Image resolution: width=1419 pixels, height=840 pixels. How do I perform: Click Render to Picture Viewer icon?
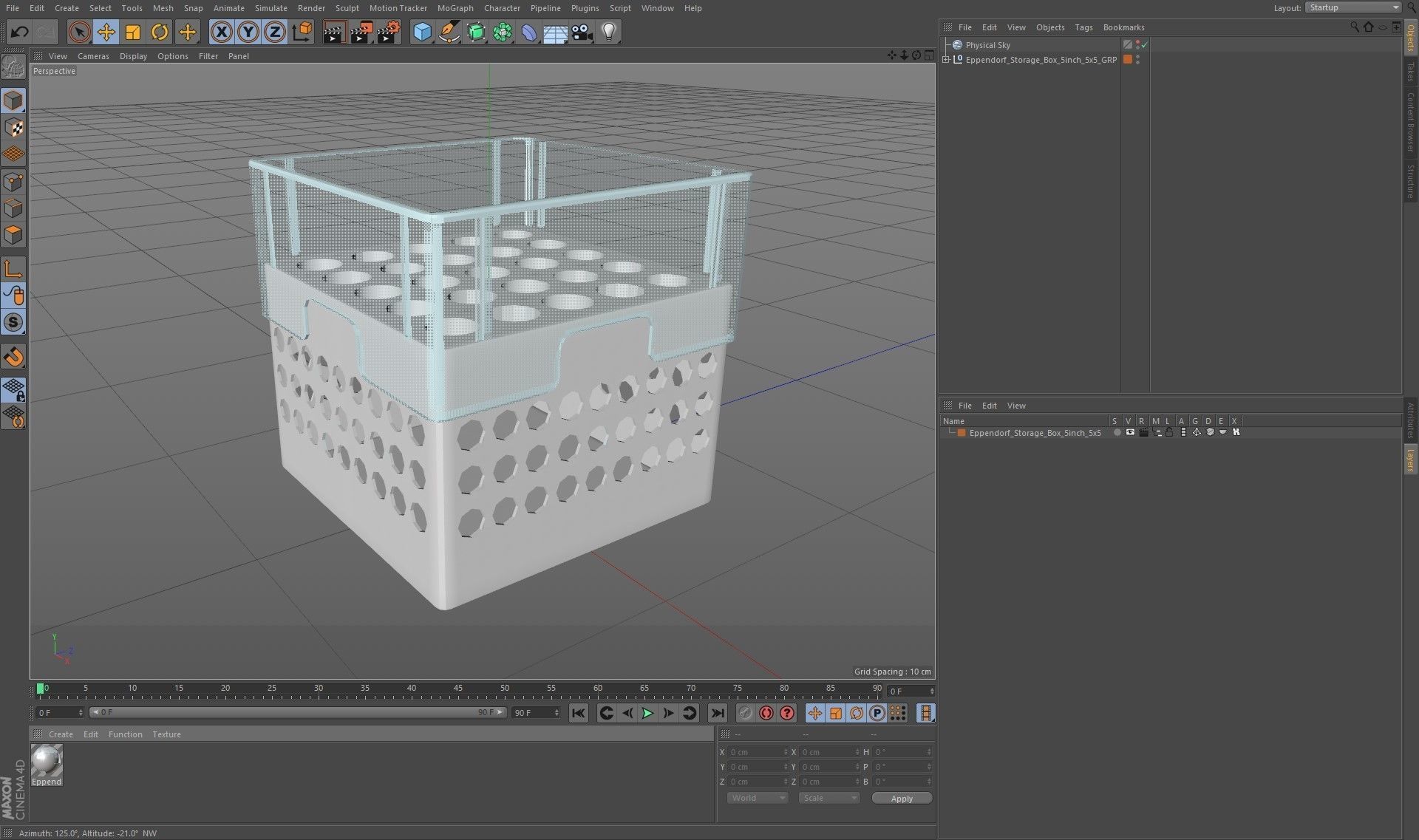[361, 32]
